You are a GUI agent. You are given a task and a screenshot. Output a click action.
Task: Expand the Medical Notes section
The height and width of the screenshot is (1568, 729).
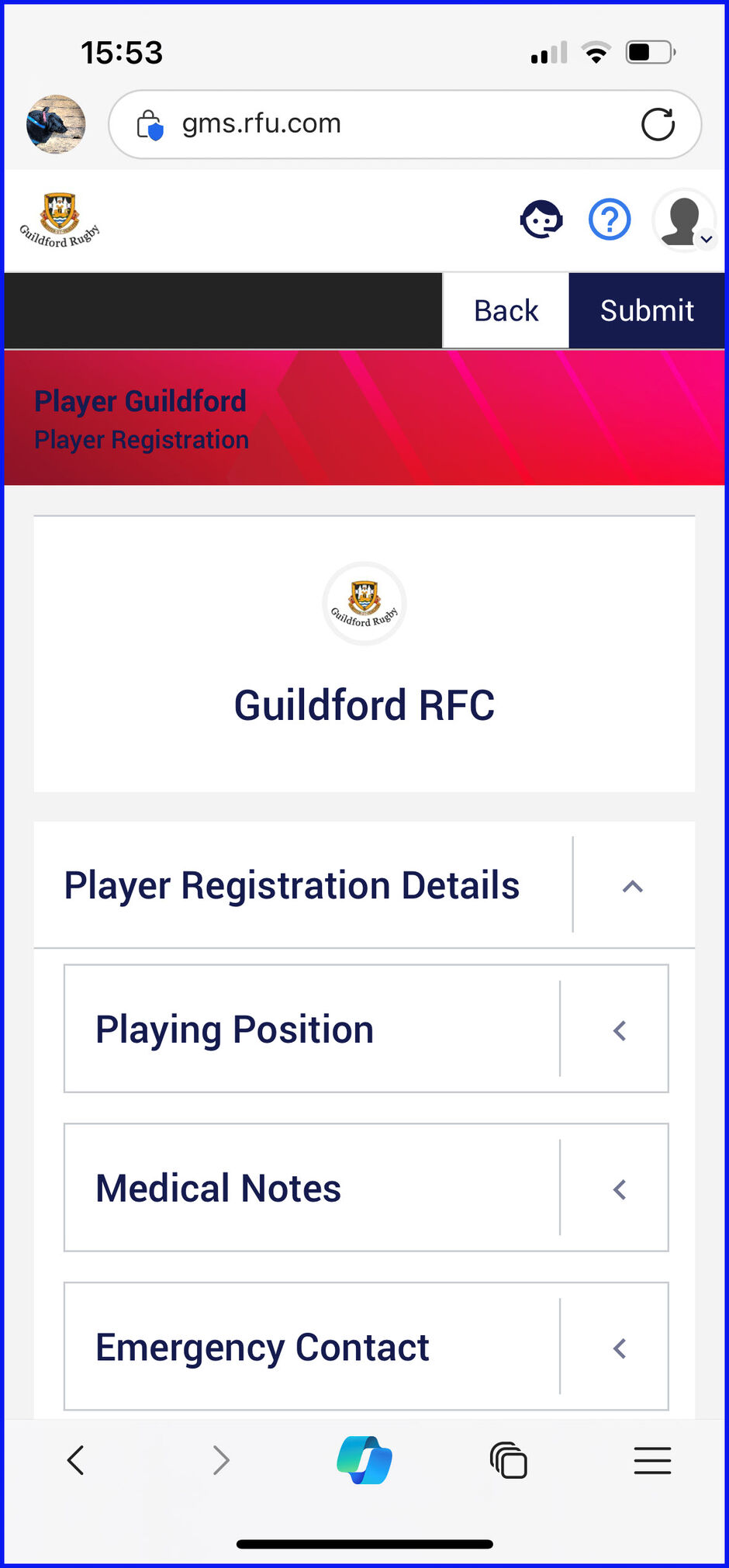pyautogui.click(x=619, y=1189)
